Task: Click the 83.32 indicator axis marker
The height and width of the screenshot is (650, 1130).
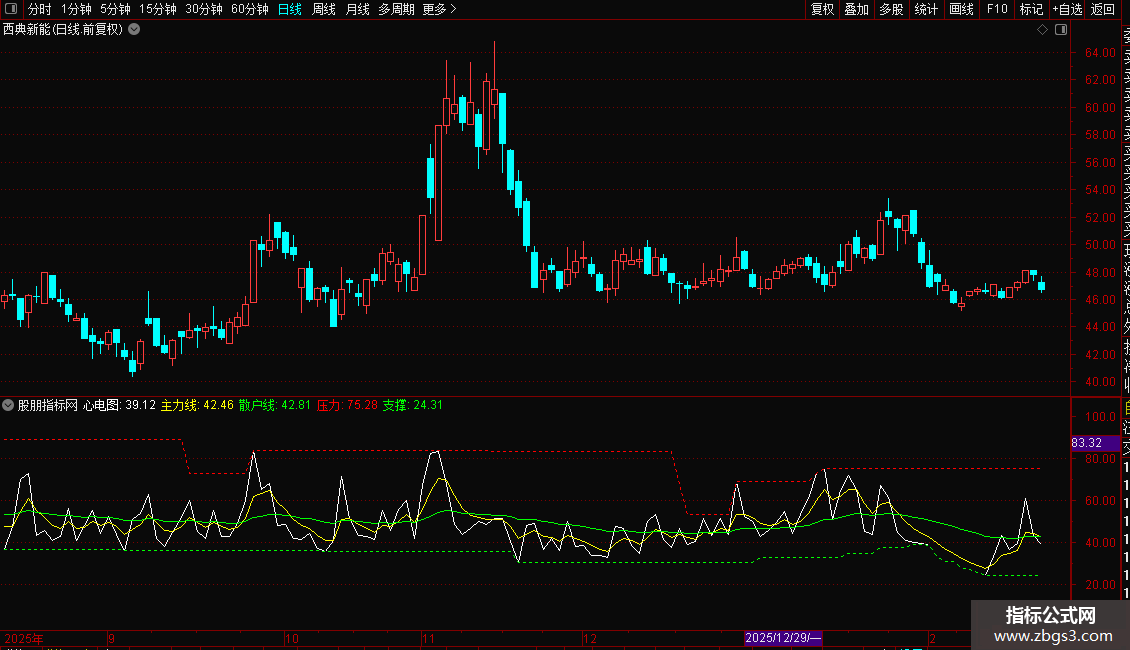Action: [1095, 442]
